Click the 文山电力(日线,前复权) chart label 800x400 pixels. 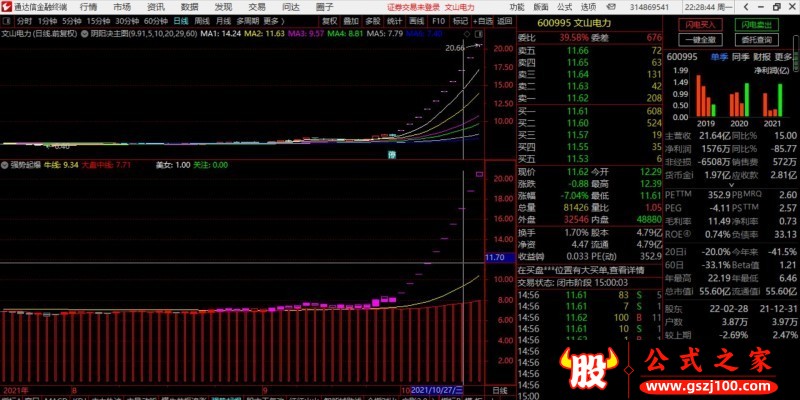39,34
